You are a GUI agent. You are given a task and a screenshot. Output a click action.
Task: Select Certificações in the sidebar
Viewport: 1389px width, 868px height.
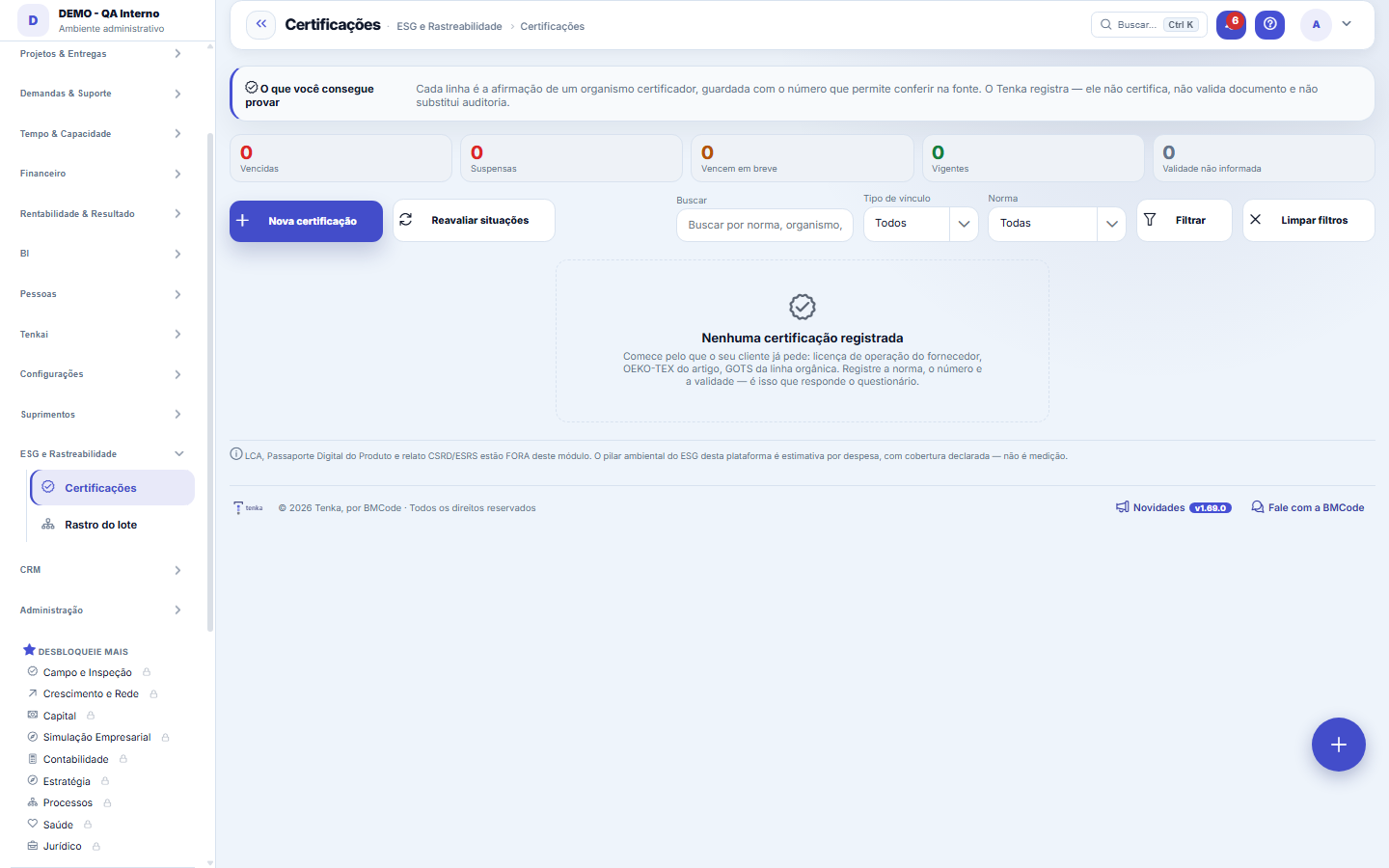pos(113,488)
